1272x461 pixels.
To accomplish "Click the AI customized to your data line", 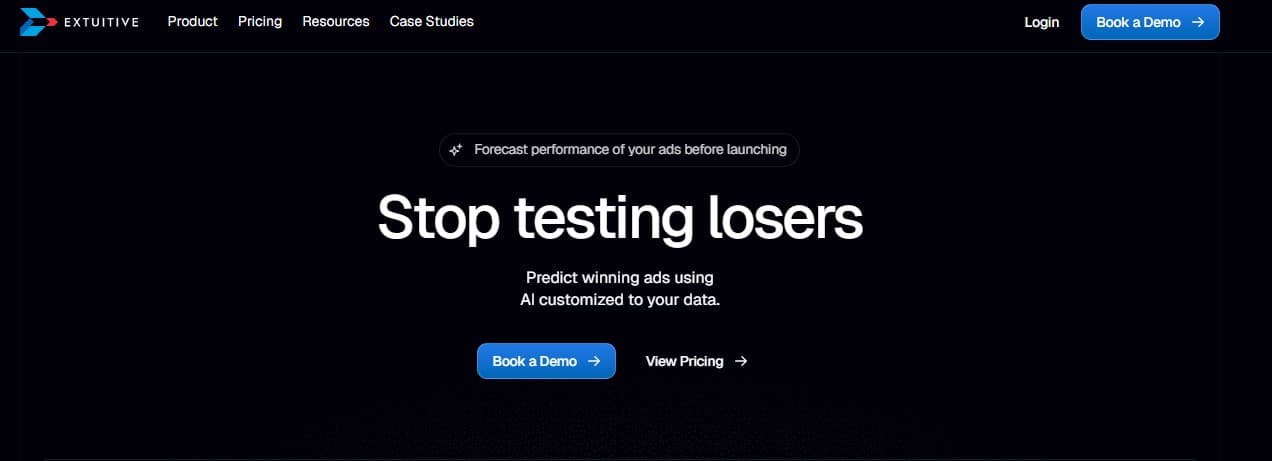I will [x=620, y=299].
